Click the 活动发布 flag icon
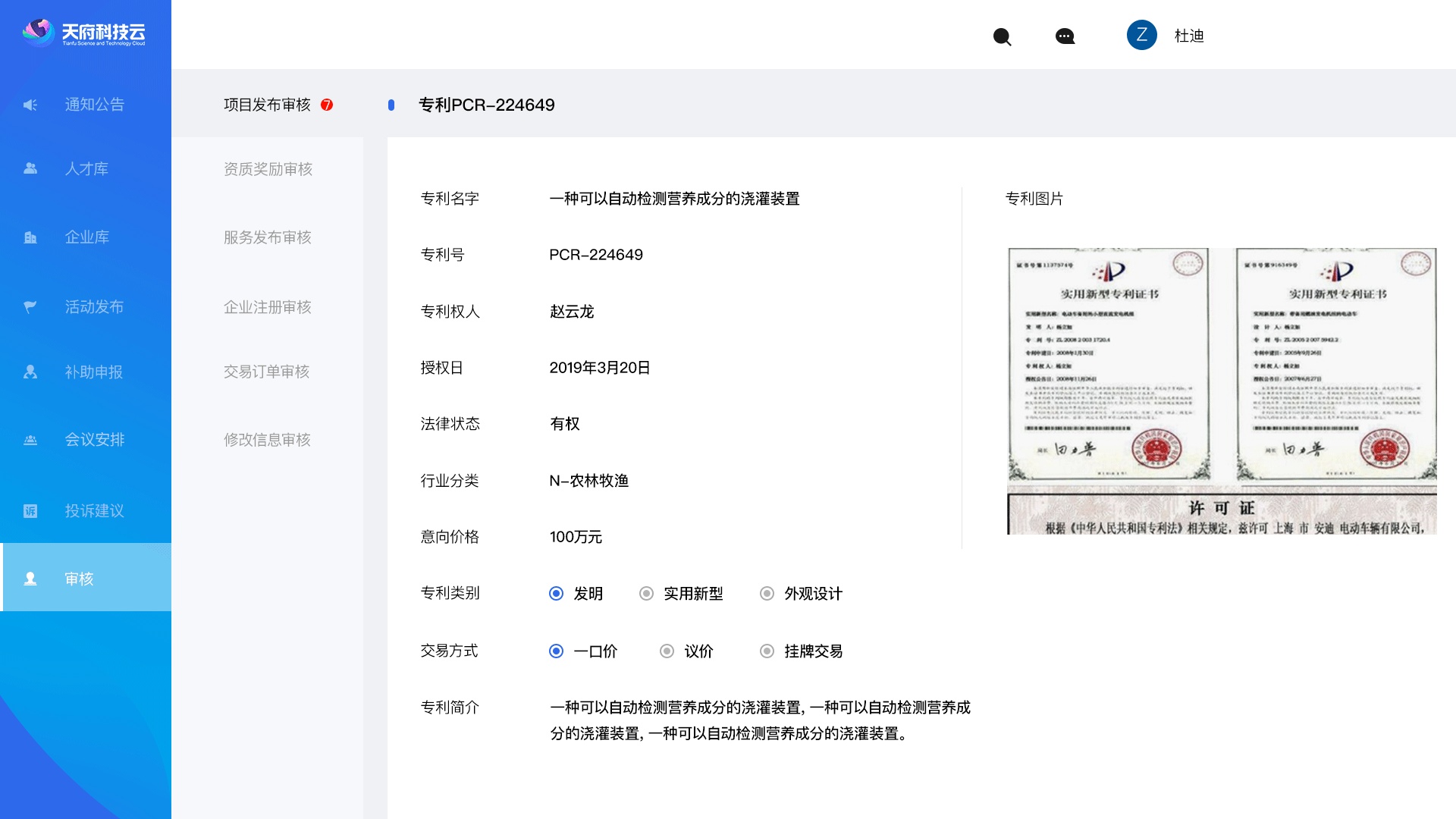The image size is (1456, 819). point(30,306)
